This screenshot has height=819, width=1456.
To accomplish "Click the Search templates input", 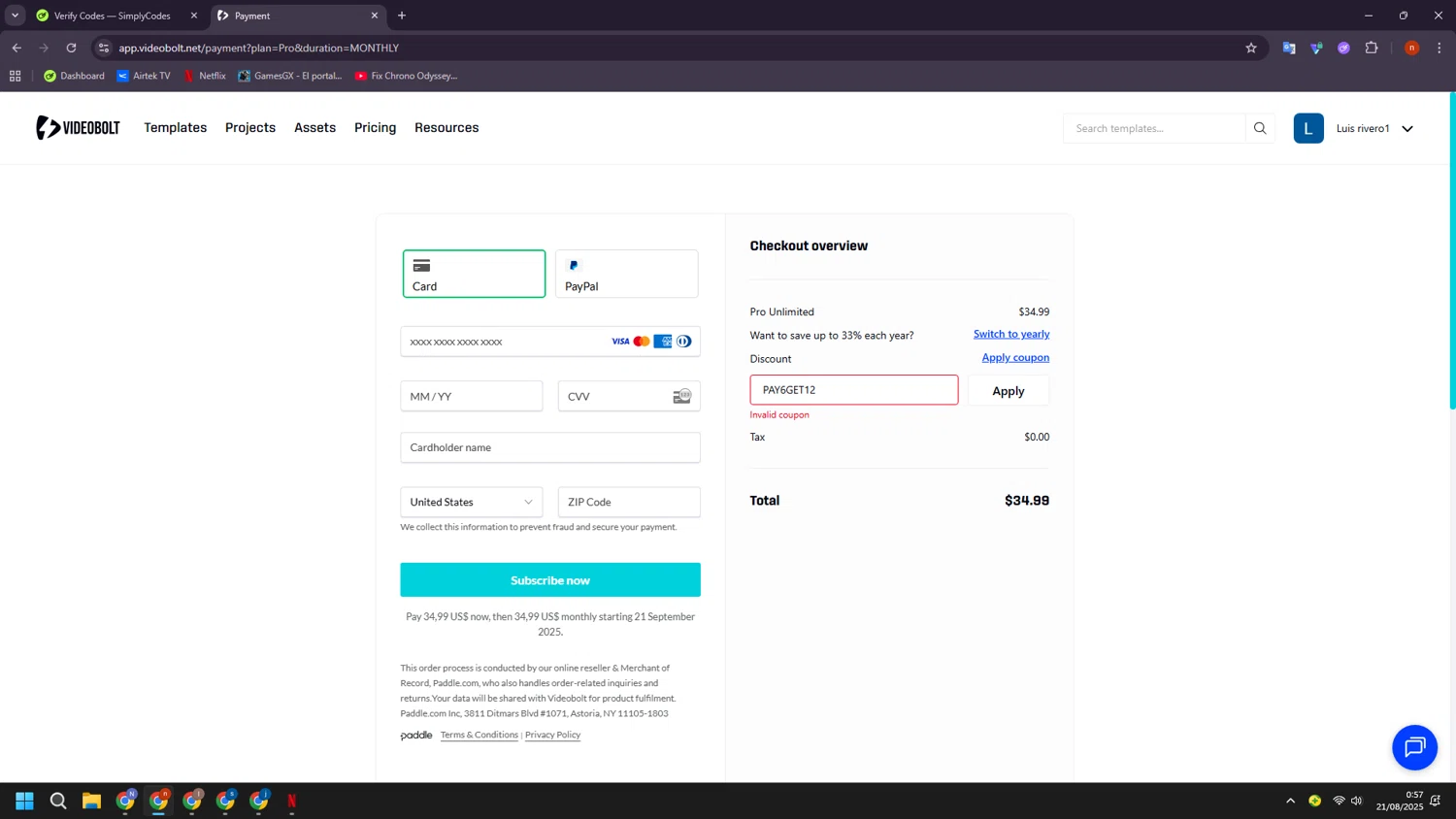I will pos(1154,128).
